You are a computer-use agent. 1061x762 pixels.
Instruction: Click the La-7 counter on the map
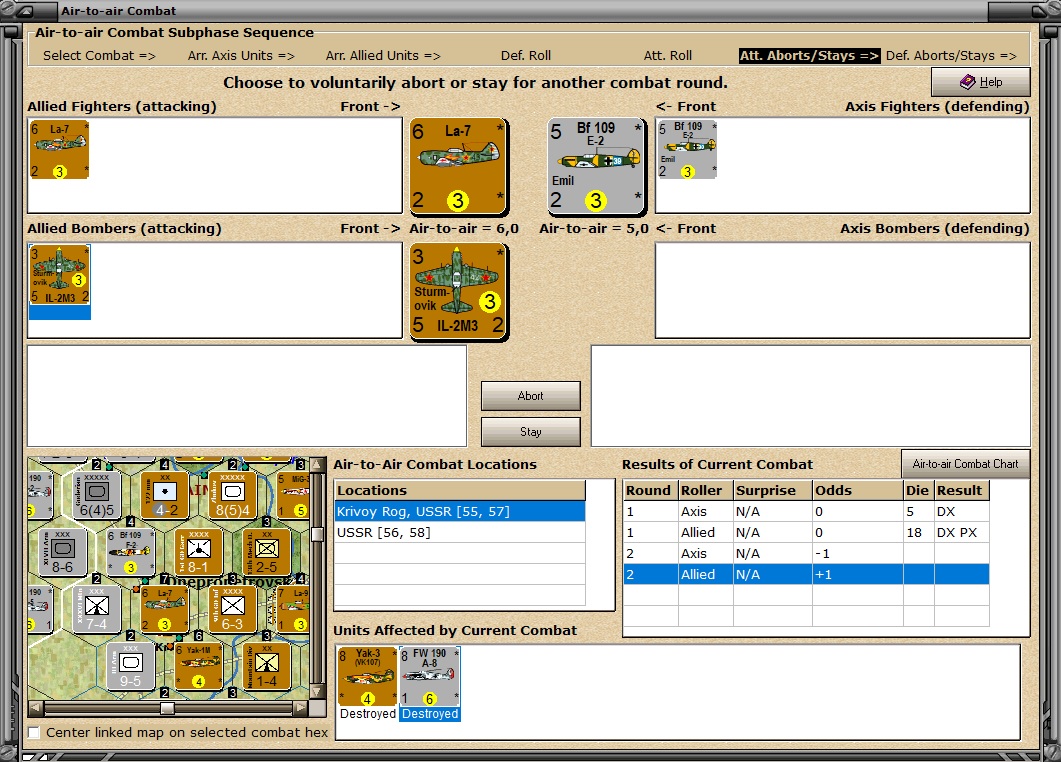click(x=164, y=609)
